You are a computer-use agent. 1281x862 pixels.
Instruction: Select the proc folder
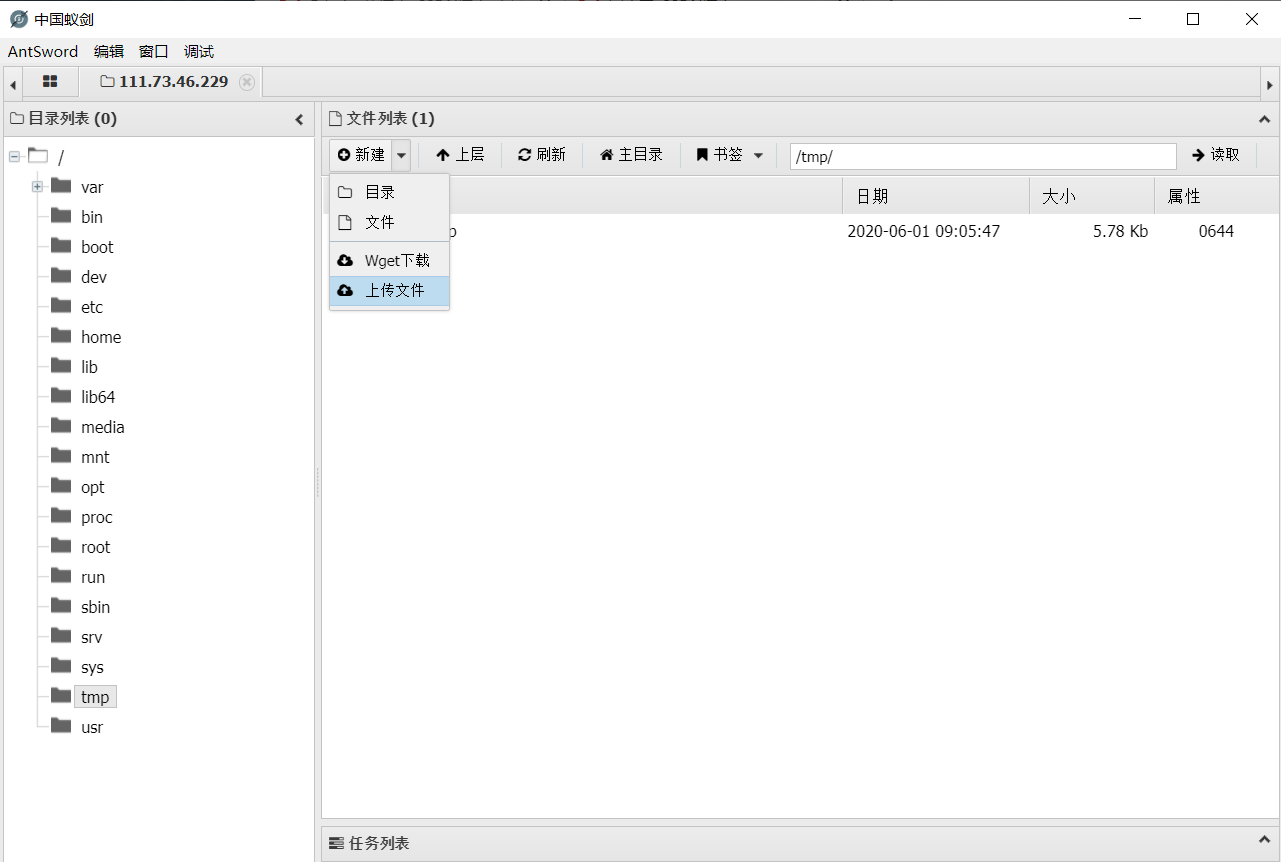pos(97,517)
